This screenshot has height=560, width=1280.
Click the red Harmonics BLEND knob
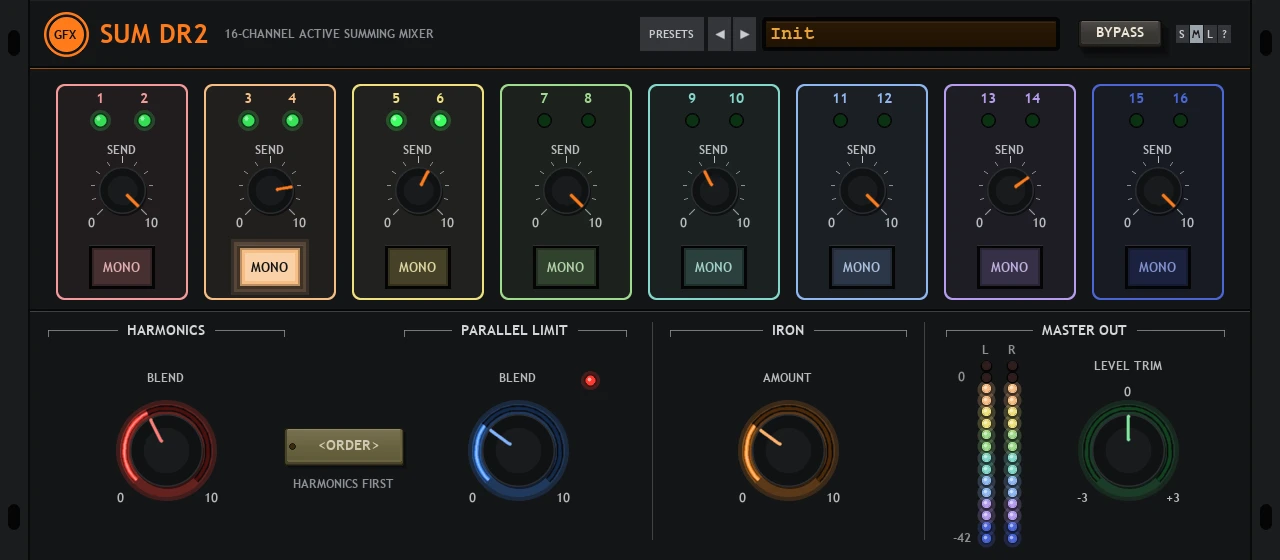pyautogui.click(x=166, y=450)
